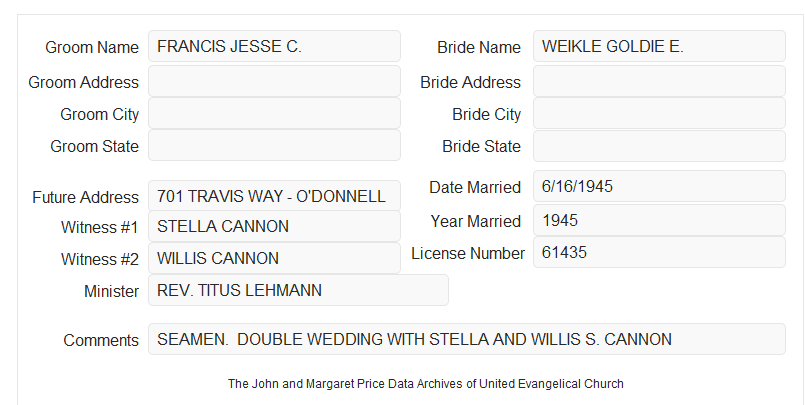Select the Date Married field 6/16/1945

tap(659, 186)
